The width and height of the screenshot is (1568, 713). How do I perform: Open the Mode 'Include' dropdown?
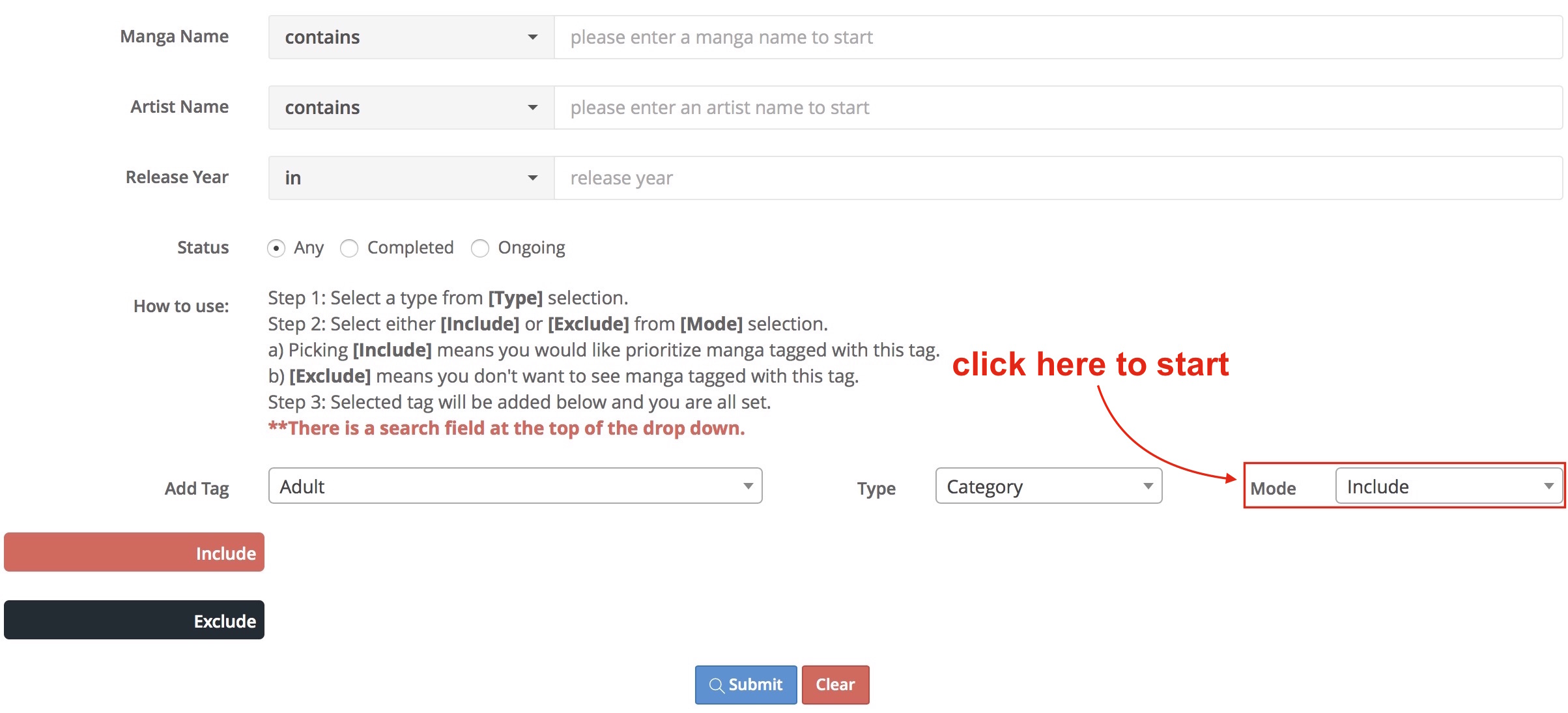click(x=1449, y=486)
